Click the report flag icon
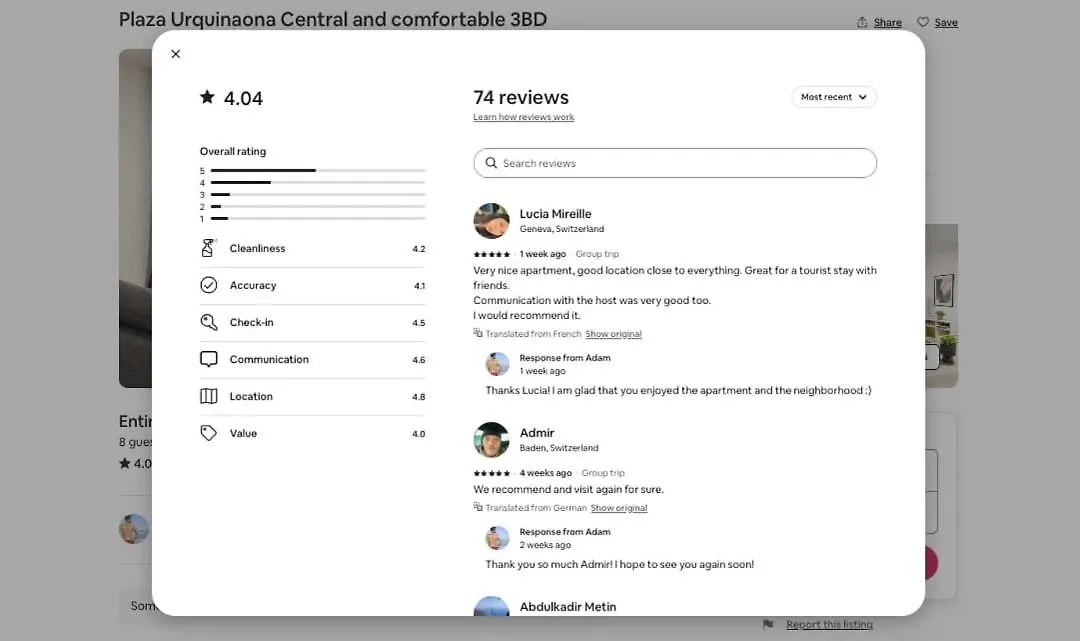Image resolution: width=1080 pixels, height=641 pixels. coord(768,624)
